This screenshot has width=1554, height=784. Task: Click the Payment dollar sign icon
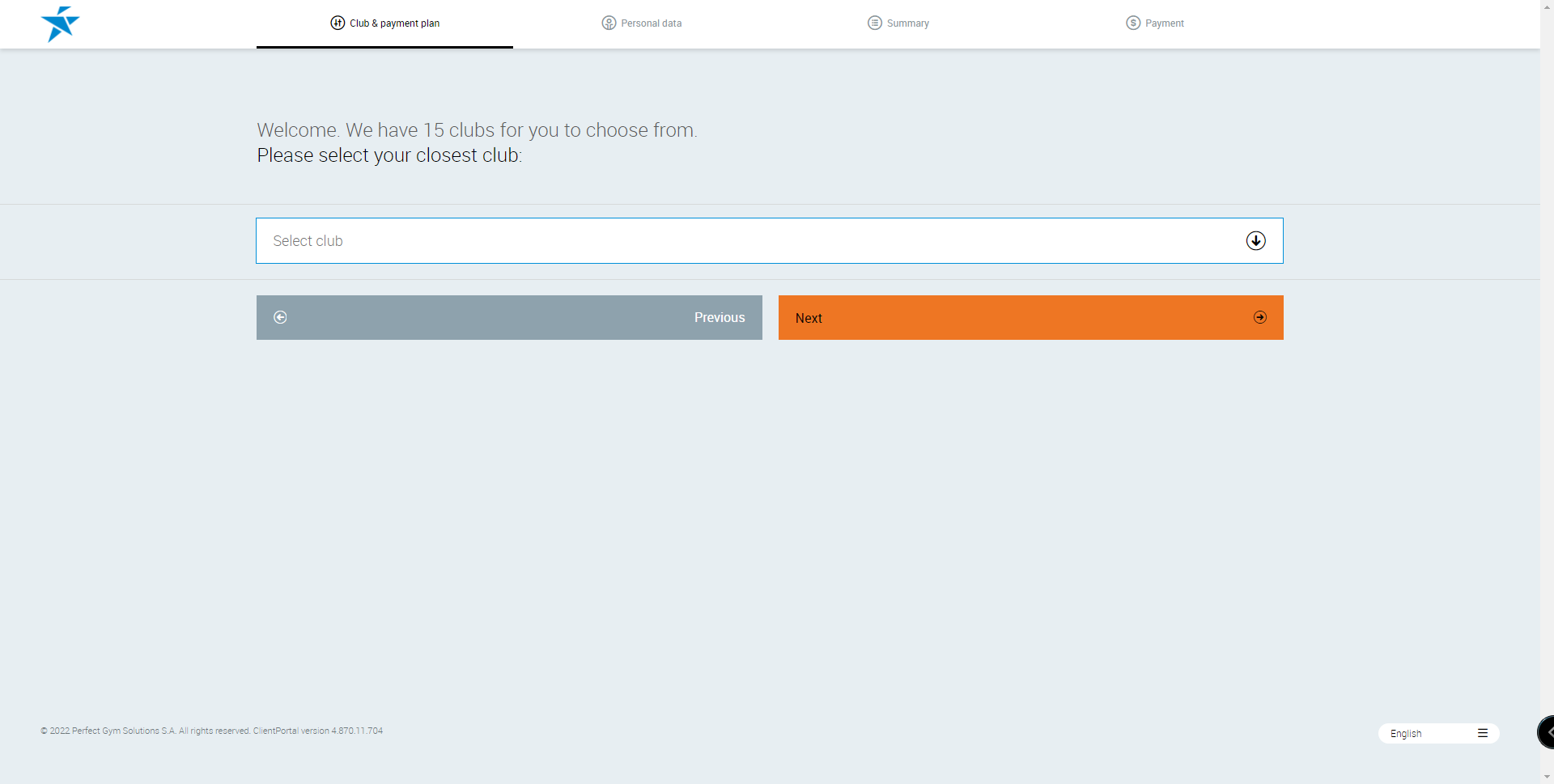pyautogui.click(x=1133, y=23)
